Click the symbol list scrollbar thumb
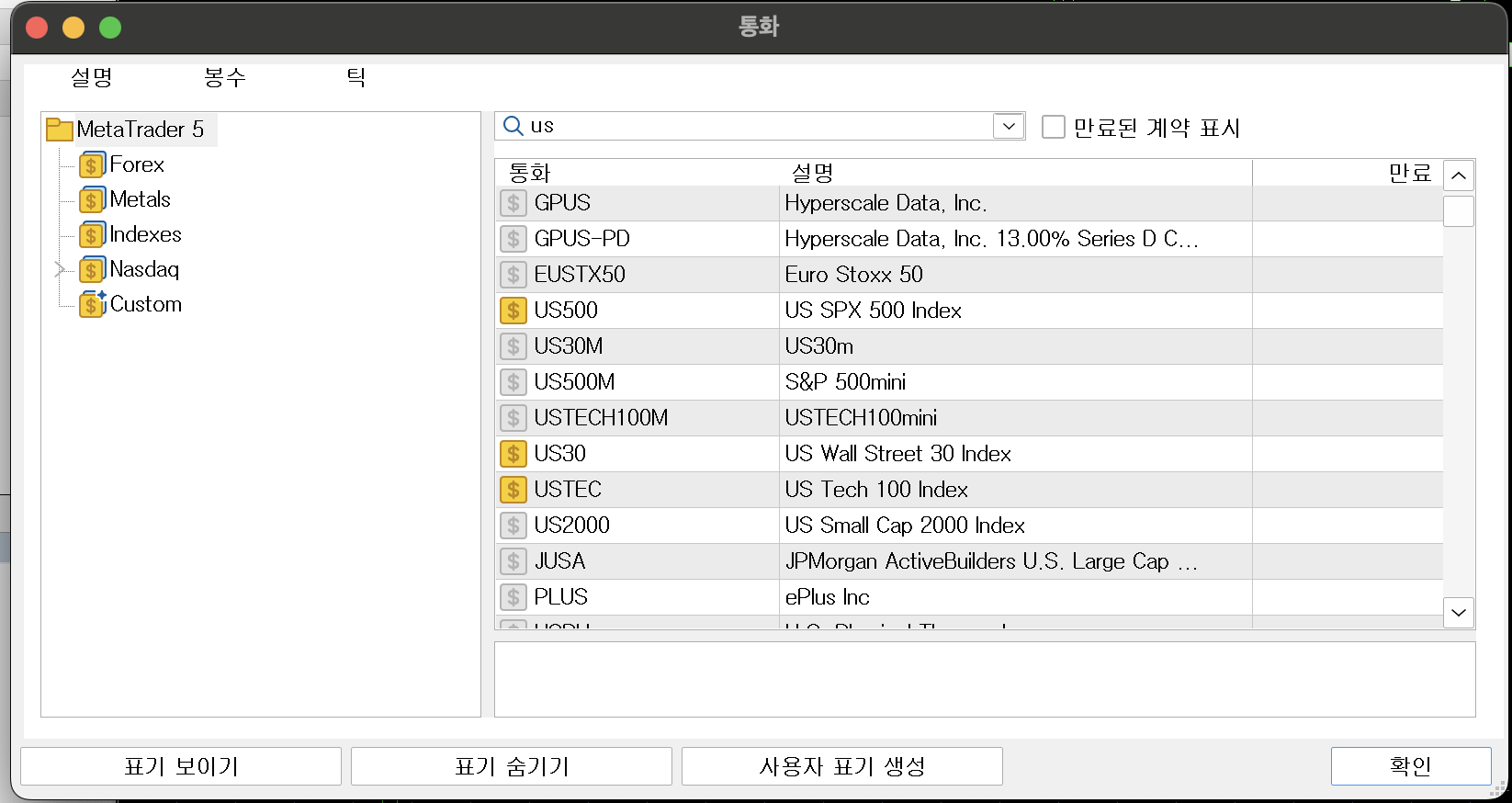The height and width of the screenshot is (803, 1512). pyautogui.click(x=1459, y=211)
